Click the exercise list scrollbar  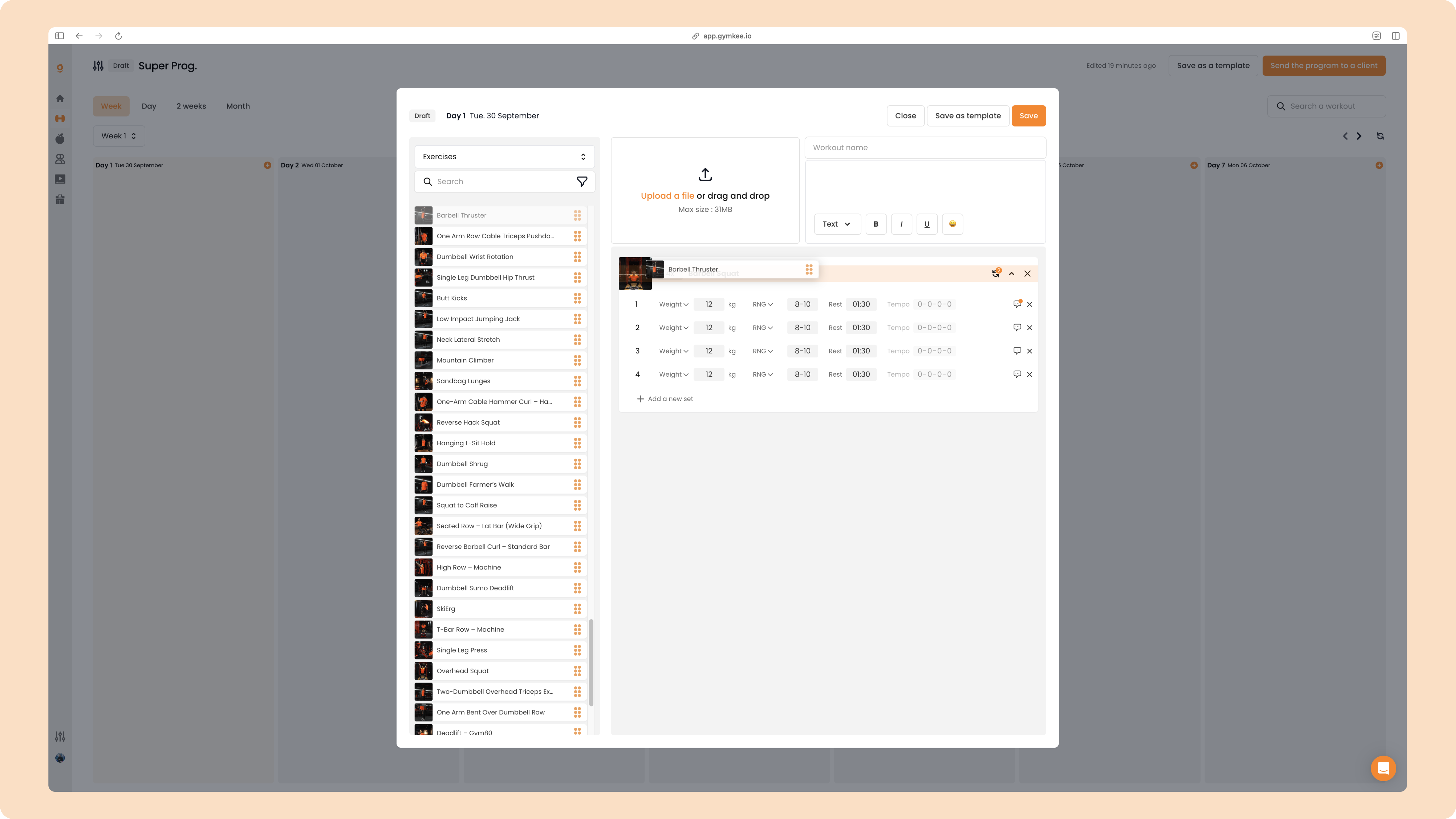click(x=591, y=663)
